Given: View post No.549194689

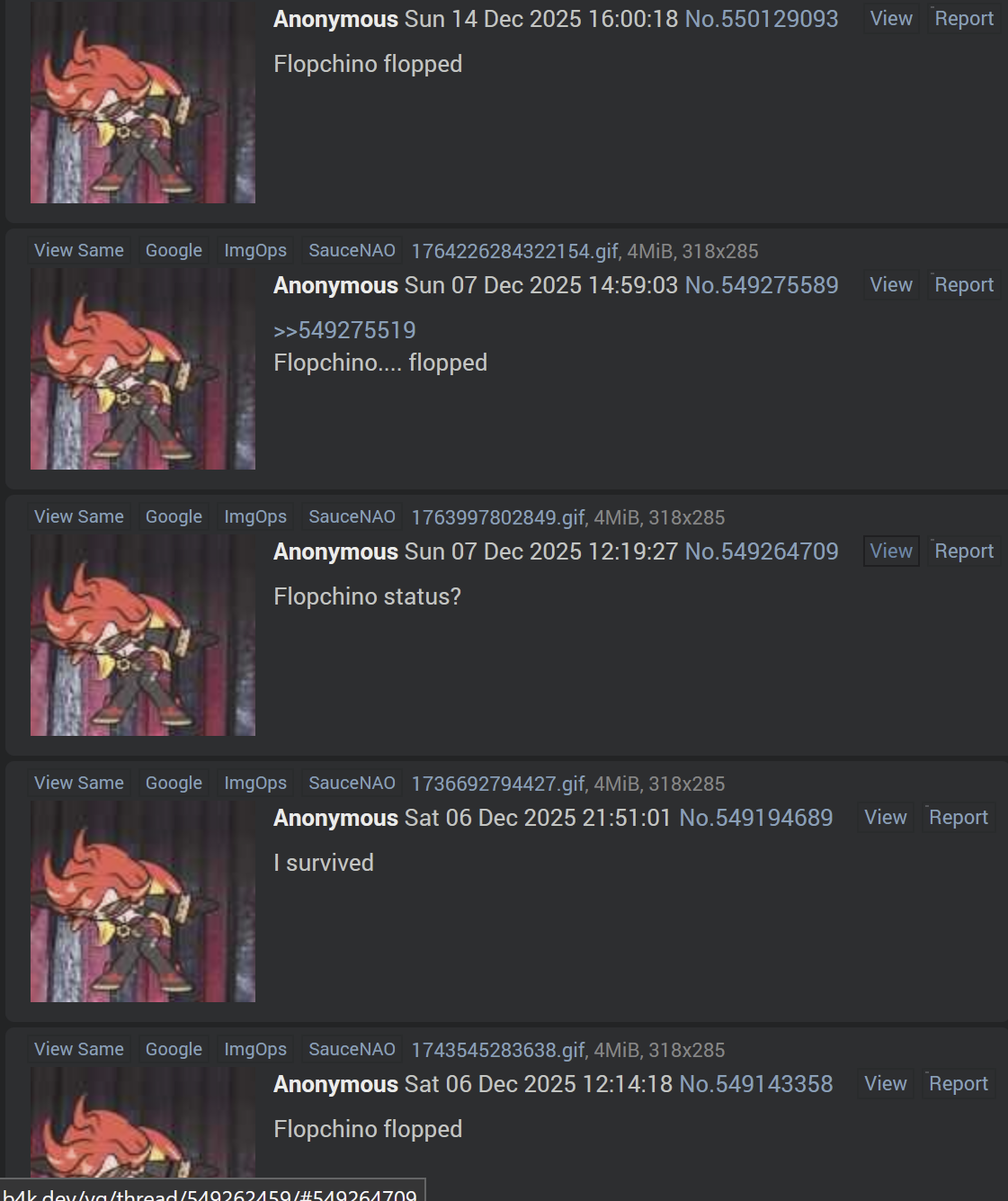Looking at the screenshot, I should click(885, 818).
